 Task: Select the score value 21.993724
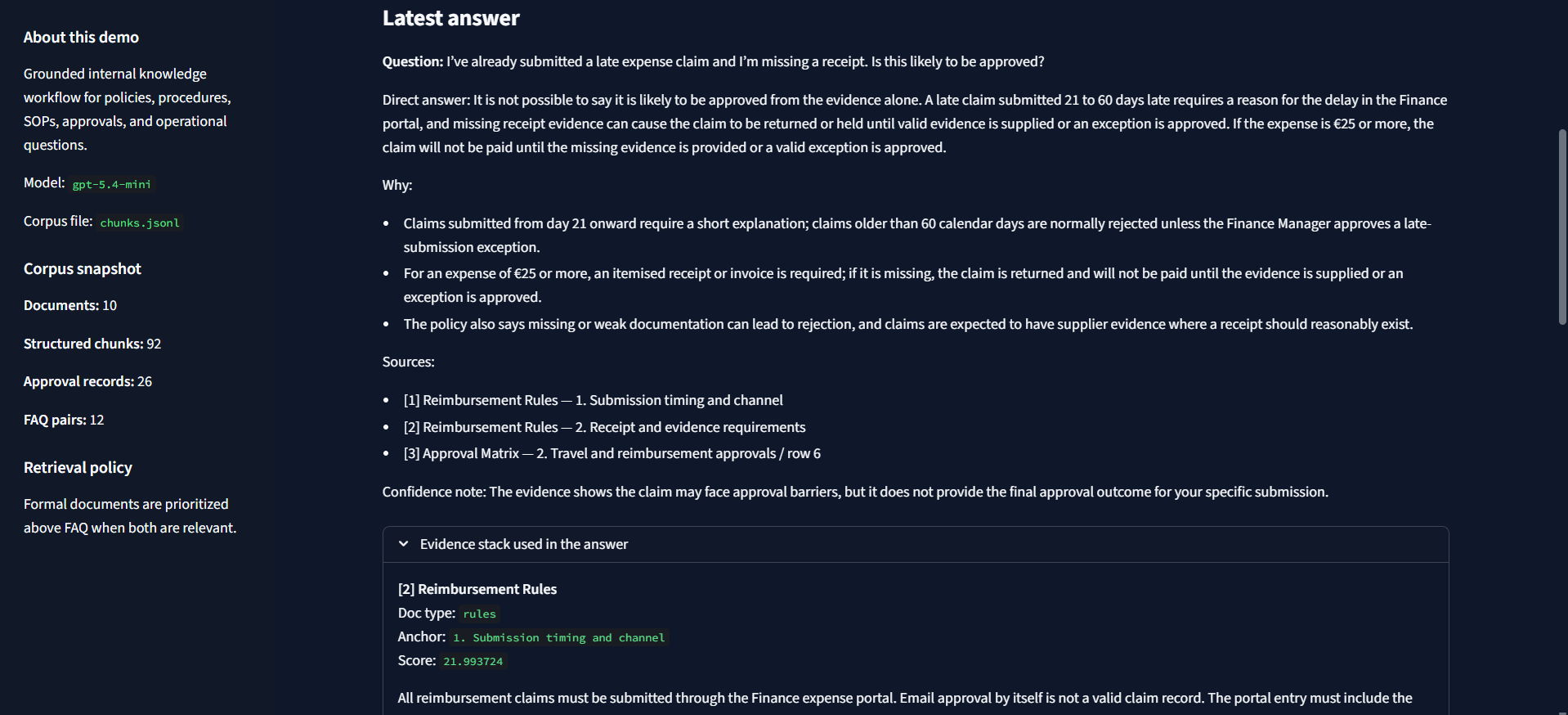click(x=473, y=661)
